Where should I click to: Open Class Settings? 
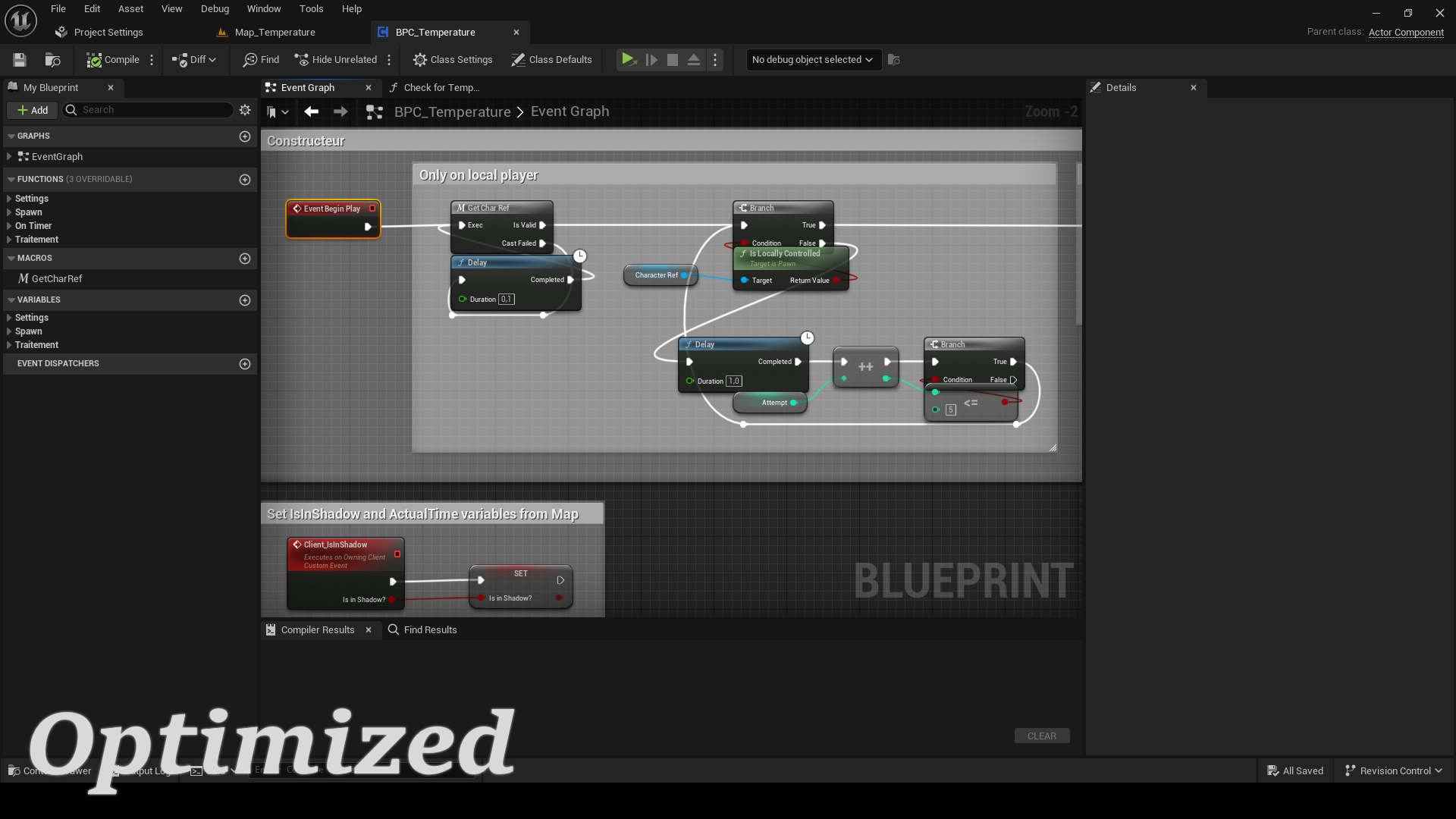(x=453, y=60)
